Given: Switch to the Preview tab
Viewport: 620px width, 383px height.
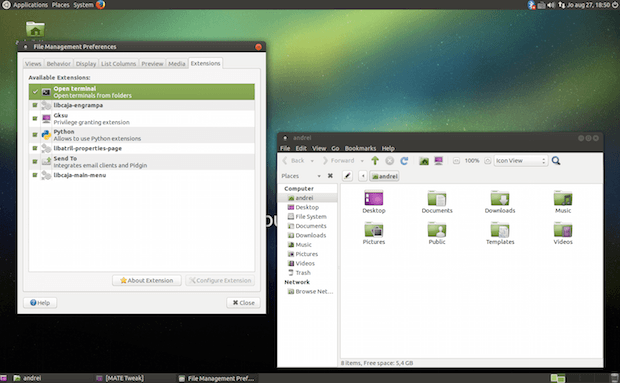Looking at the screenshot, I should (152, 64).
